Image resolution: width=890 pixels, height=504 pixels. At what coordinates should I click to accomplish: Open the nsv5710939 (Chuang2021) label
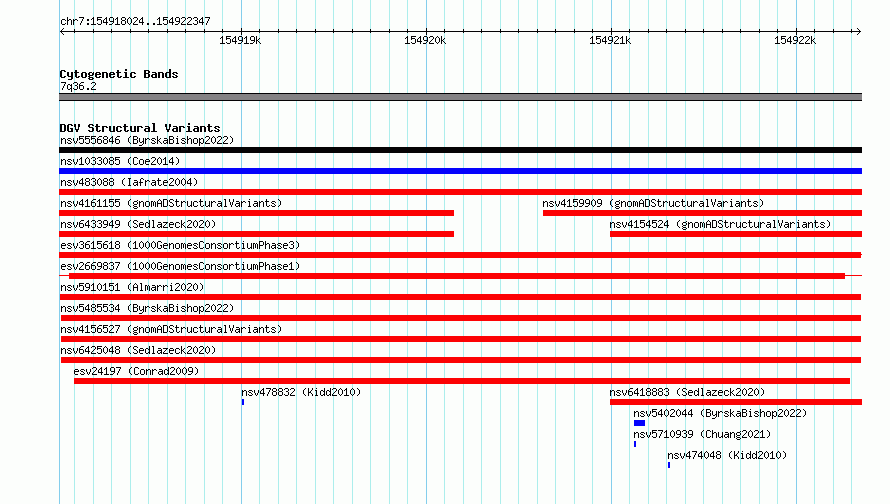[702, 434]
